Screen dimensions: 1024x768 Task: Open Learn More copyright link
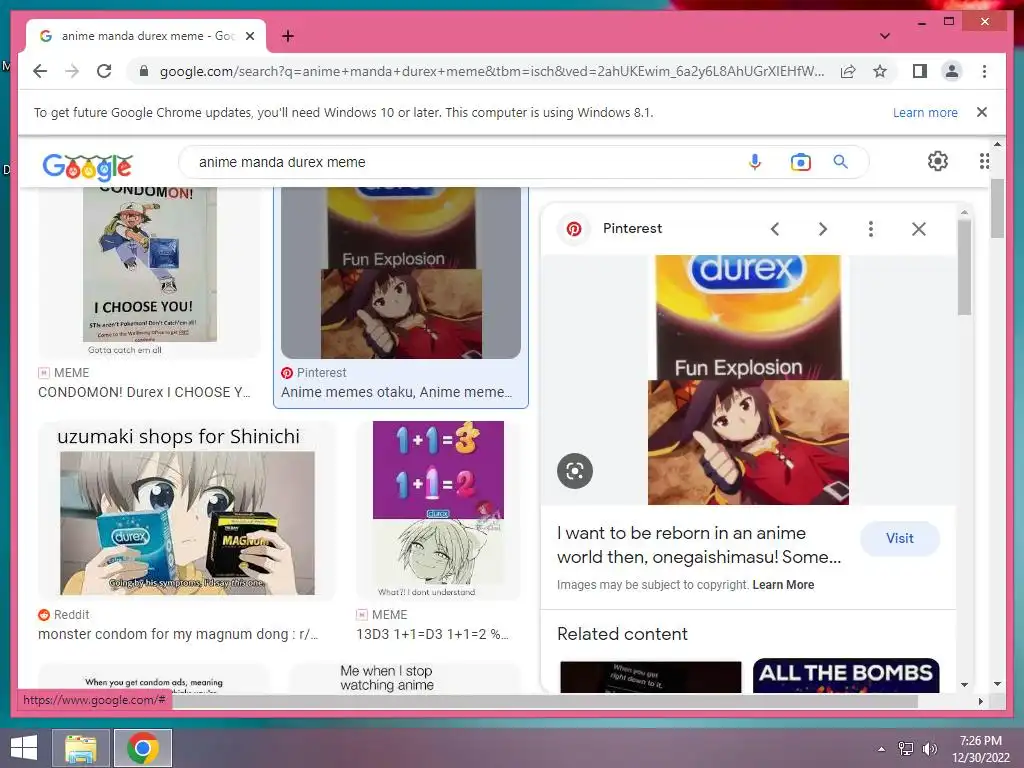coord(783,584)
